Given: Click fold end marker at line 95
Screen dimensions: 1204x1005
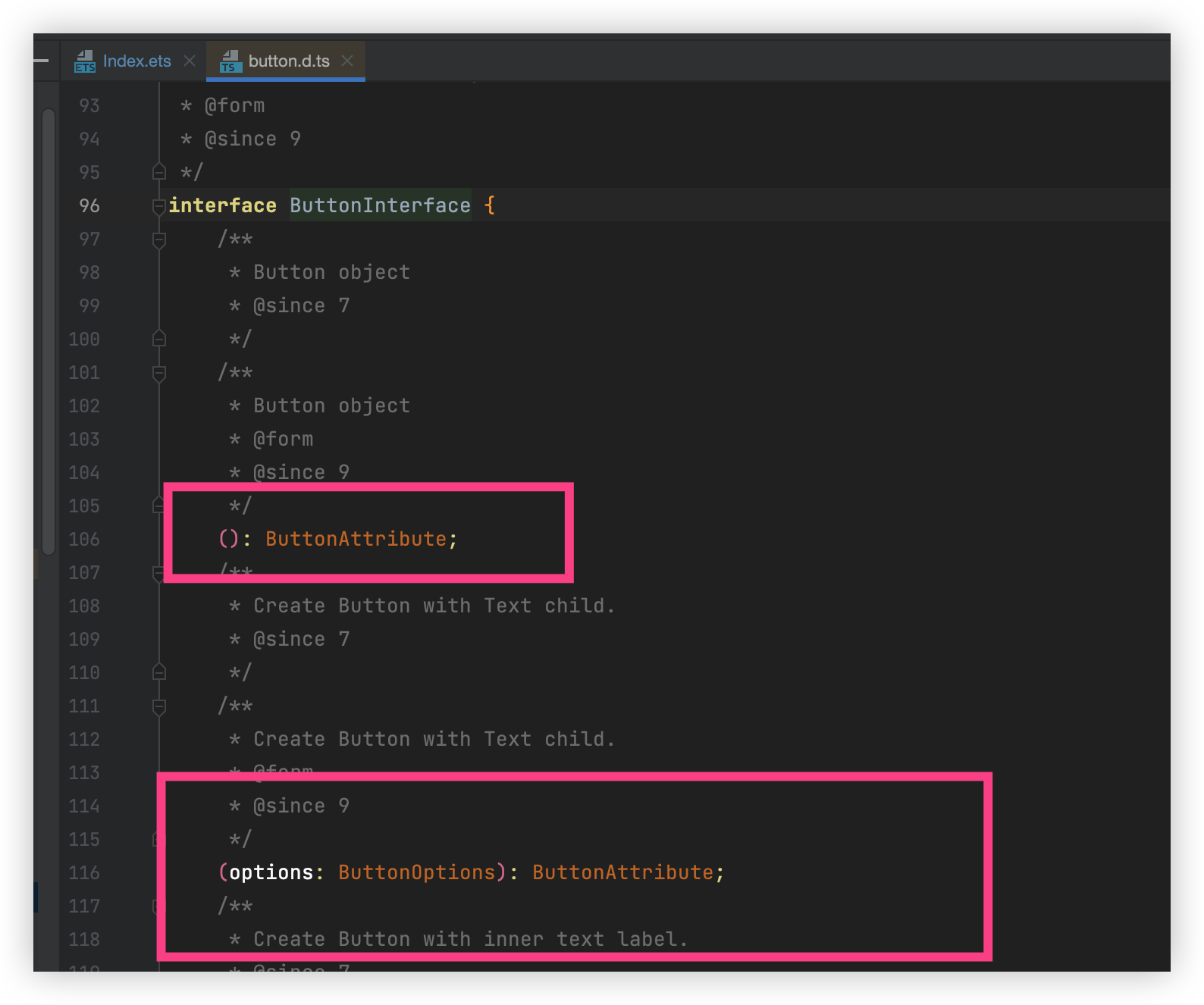Looking at the screenshot, I should point(159,172).
